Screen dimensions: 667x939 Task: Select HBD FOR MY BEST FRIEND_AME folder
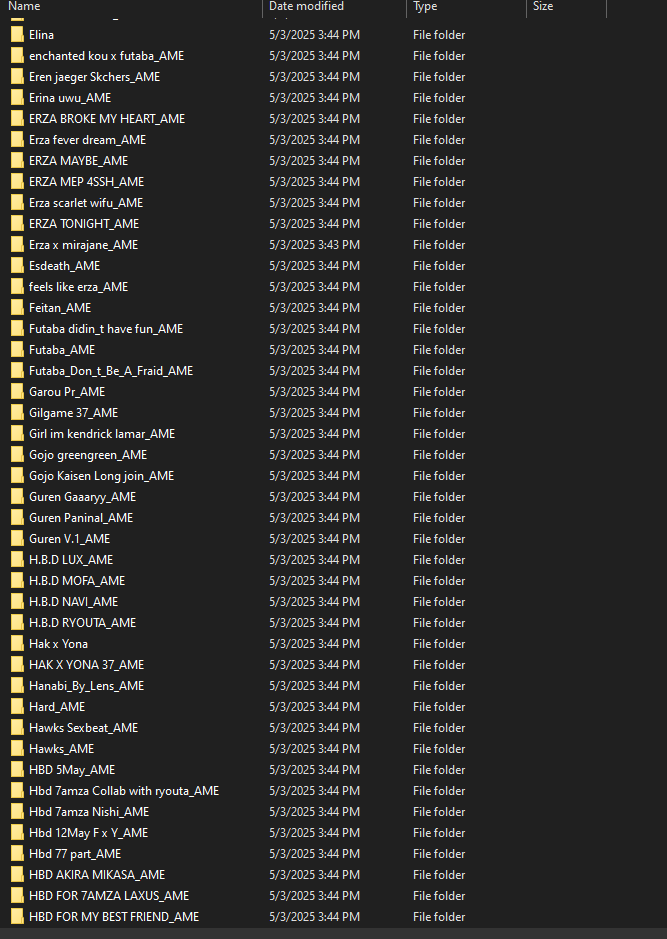pos(114,917)
